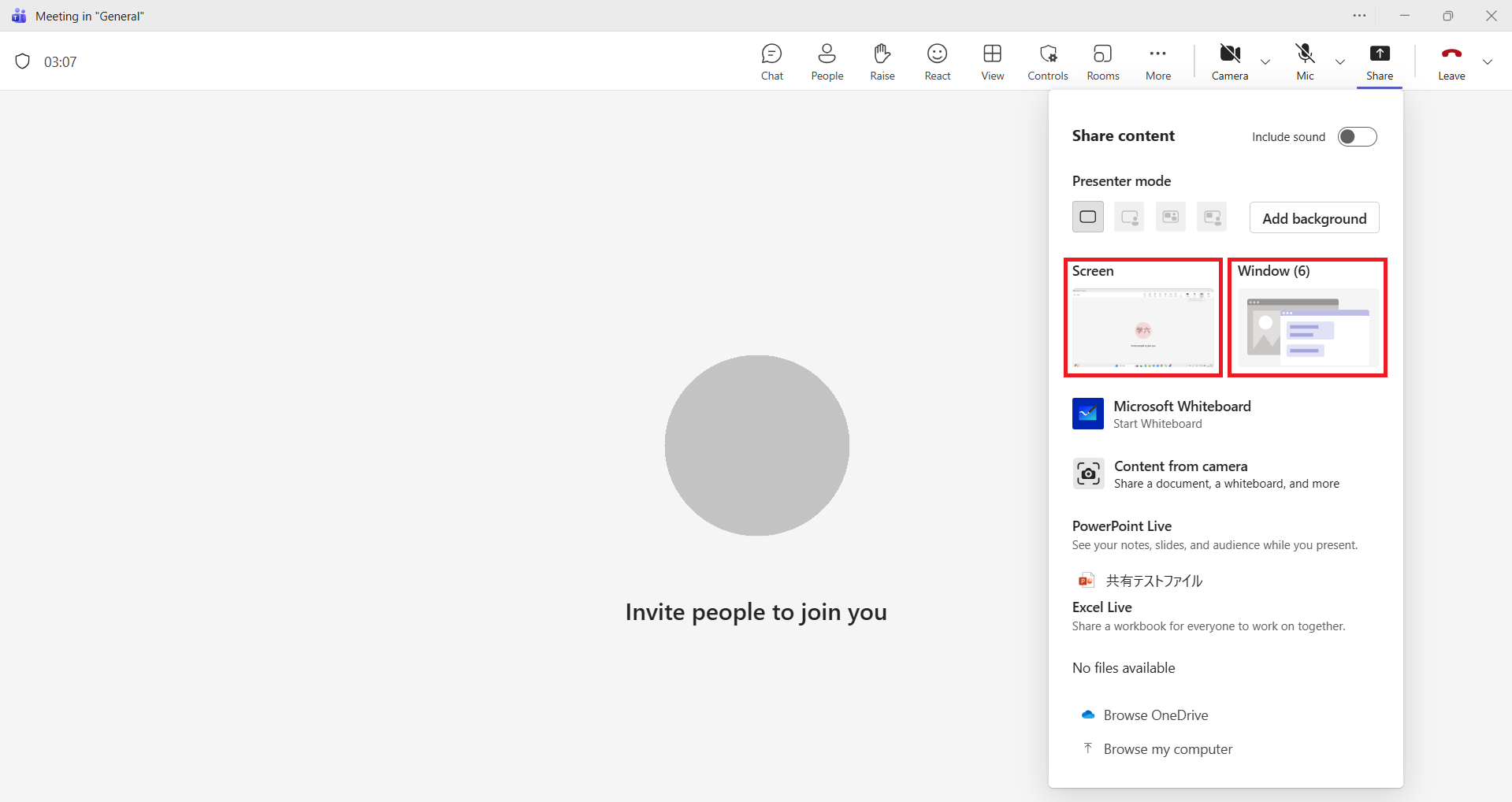
Task: Open the meeting Controls panel
Action: 1047,61
